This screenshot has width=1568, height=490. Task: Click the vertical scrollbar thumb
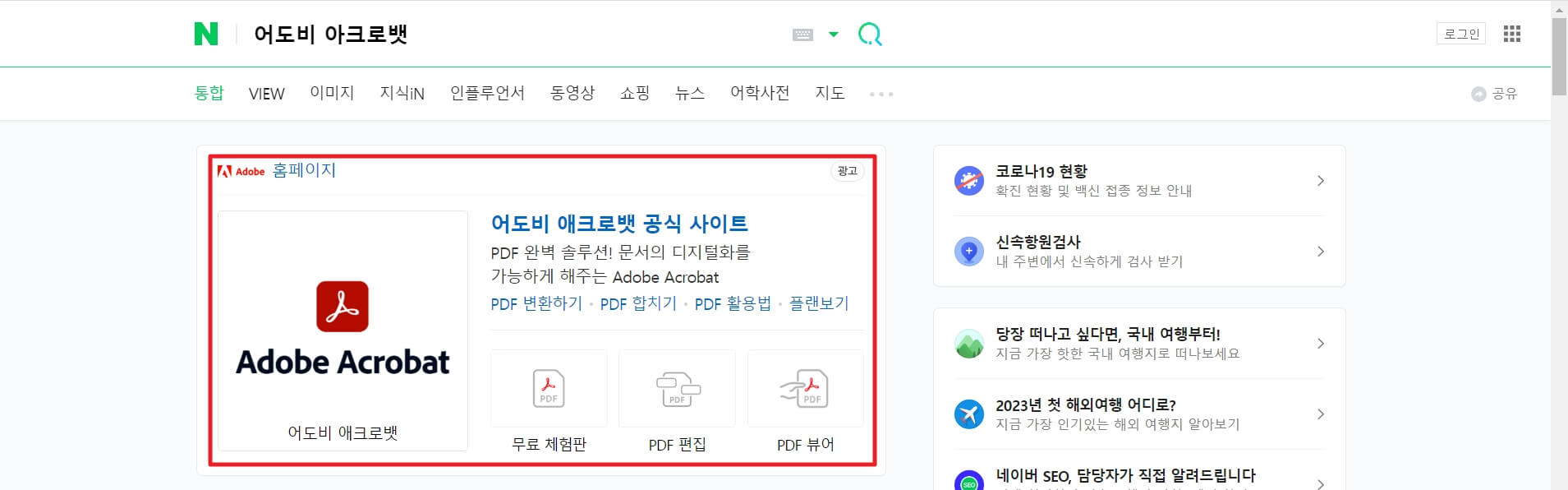pyautogui.click(x=1559, y=56)
